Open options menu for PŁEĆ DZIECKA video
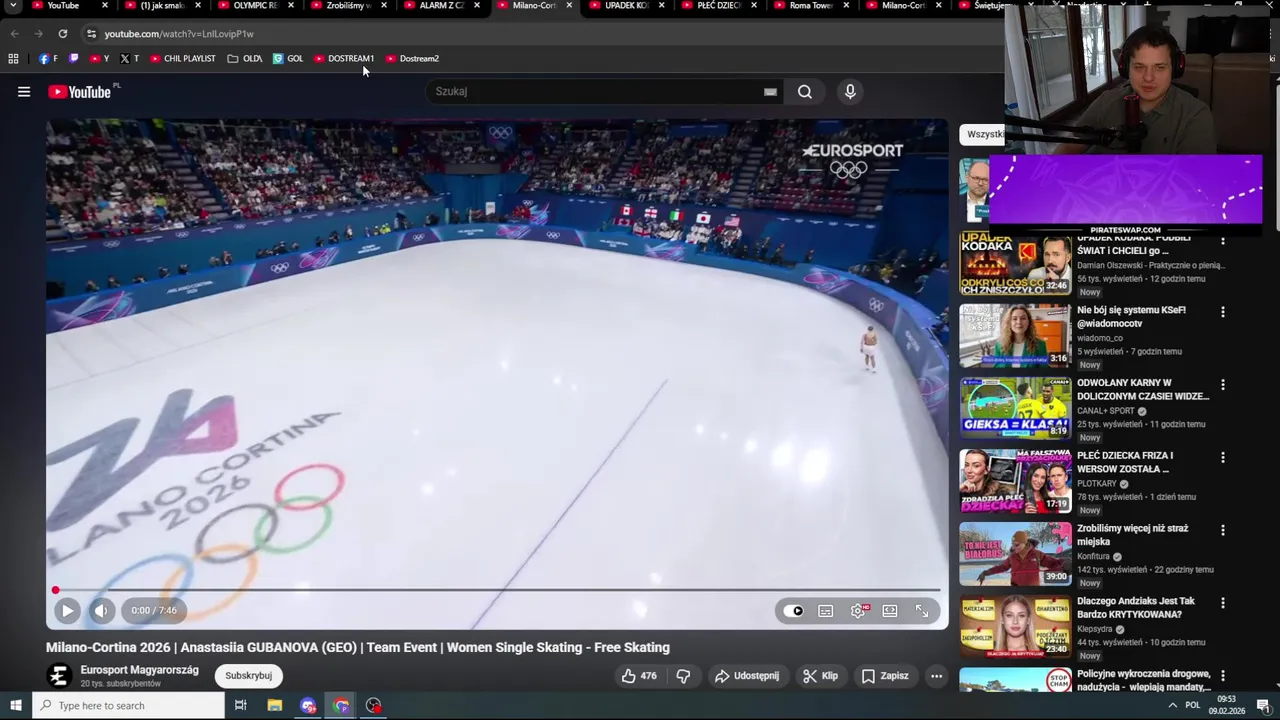The width and height of the screenshot is (1280, 720). (x=1222, y=458)
